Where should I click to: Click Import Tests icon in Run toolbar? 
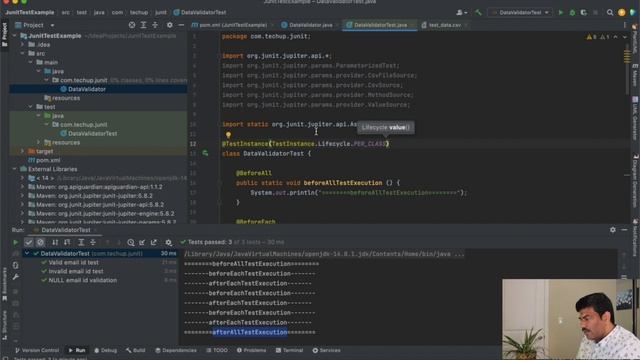[142, 242]
